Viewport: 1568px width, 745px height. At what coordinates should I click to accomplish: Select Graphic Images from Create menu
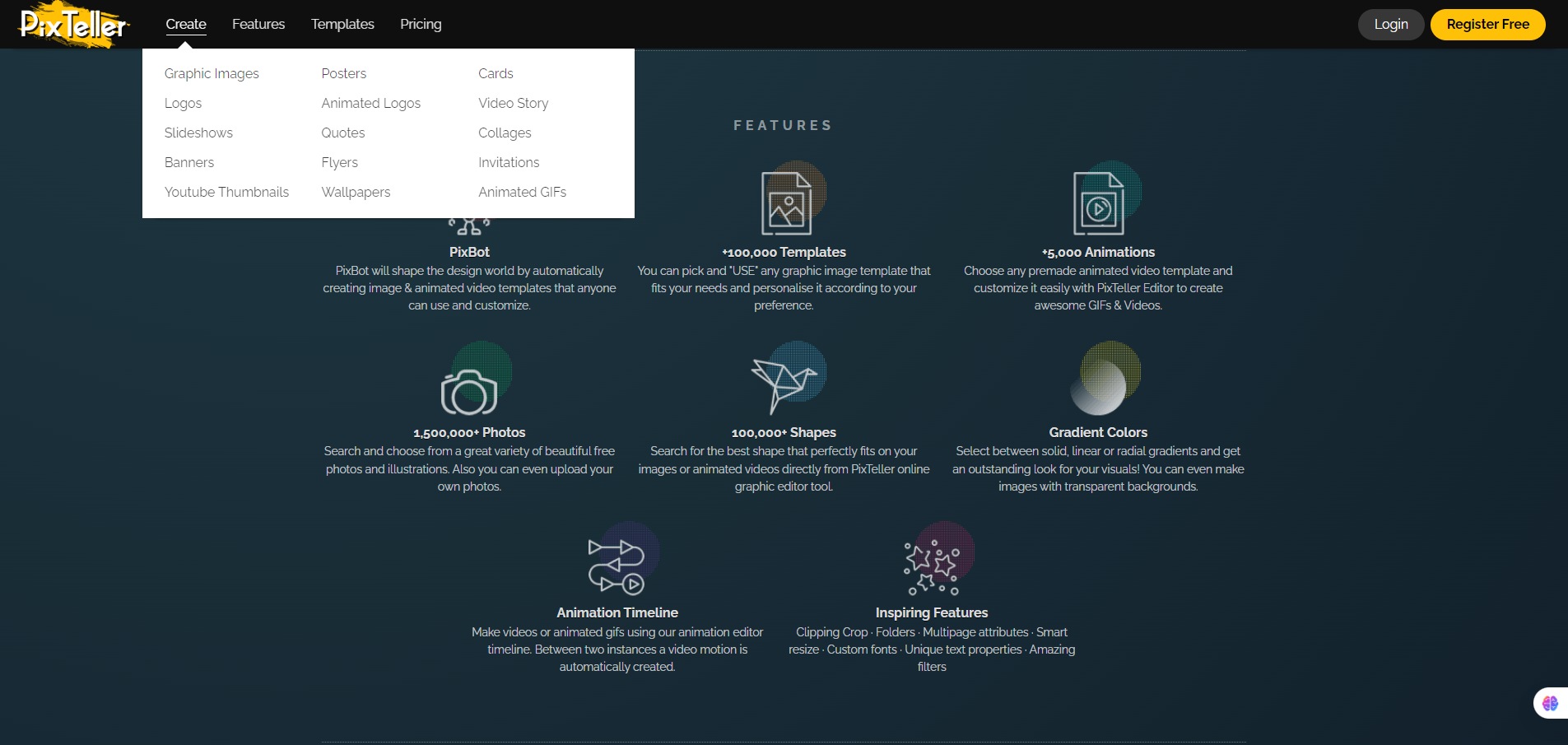212,73
